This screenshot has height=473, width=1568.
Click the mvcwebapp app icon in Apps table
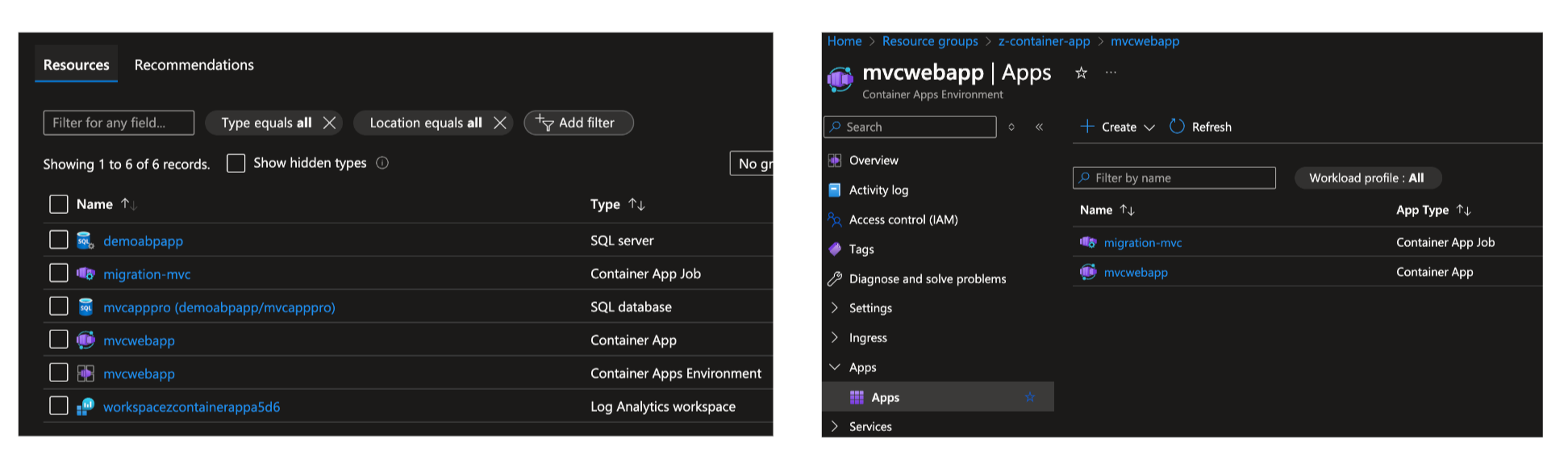click(1088, 272)
